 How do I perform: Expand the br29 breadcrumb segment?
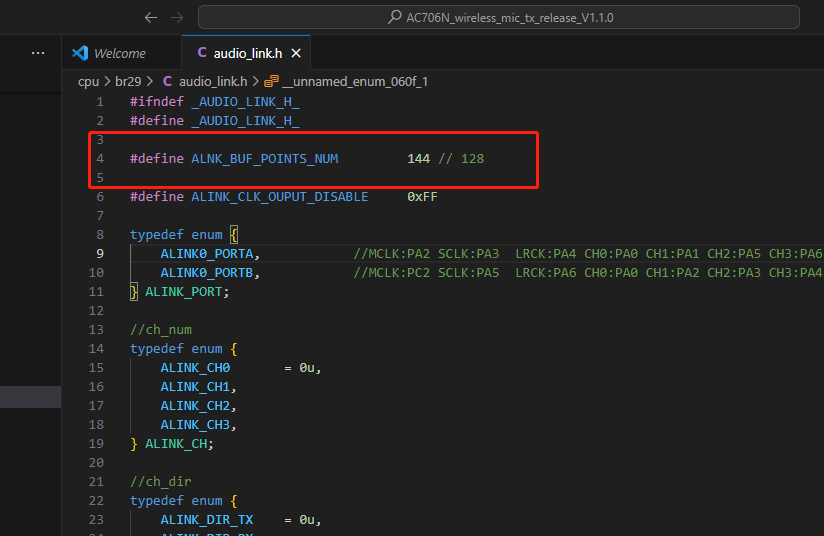click(128, 82)
